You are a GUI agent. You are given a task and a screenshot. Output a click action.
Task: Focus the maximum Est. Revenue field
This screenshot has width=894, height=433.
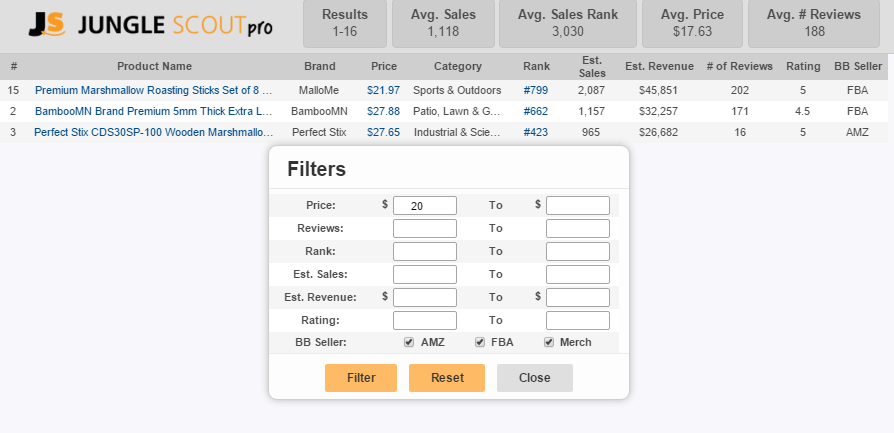577,297
